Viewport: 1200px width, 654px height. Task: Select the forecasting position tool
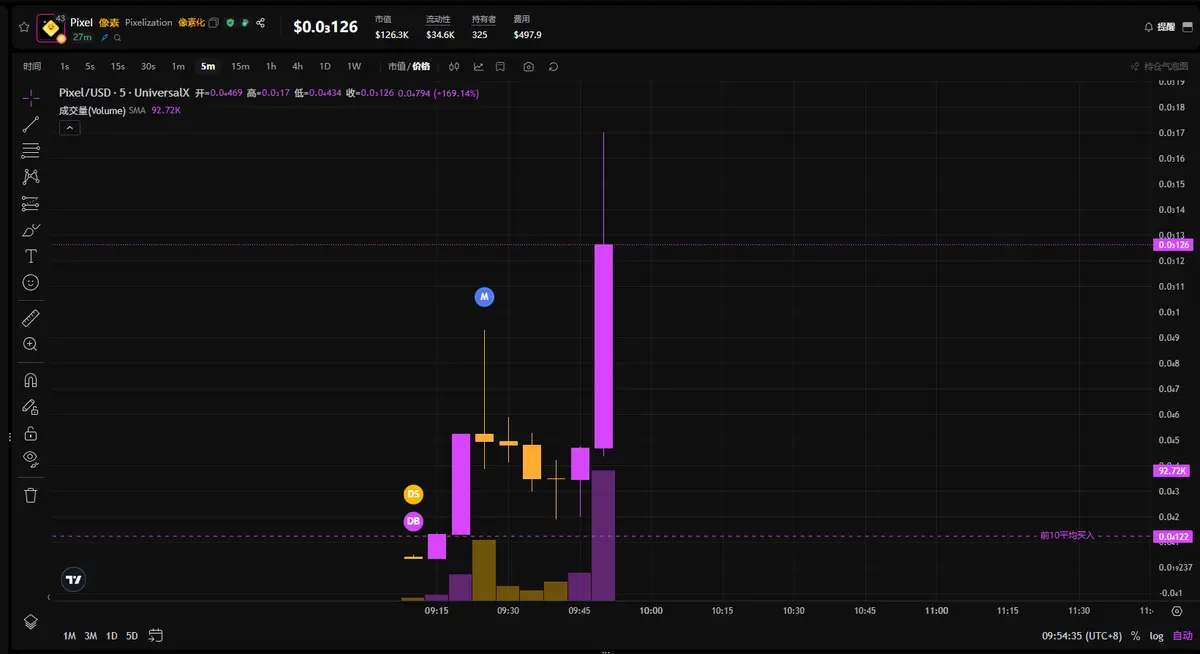31,203
